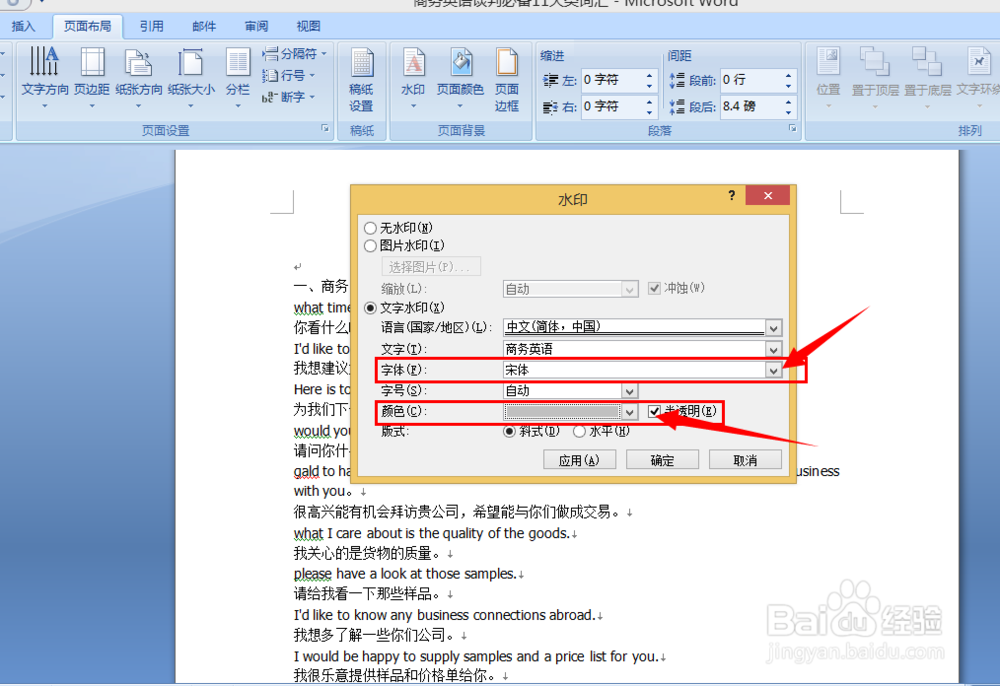
Task: Expand the Font size (字号) dropdown
Action: point(629,391)
